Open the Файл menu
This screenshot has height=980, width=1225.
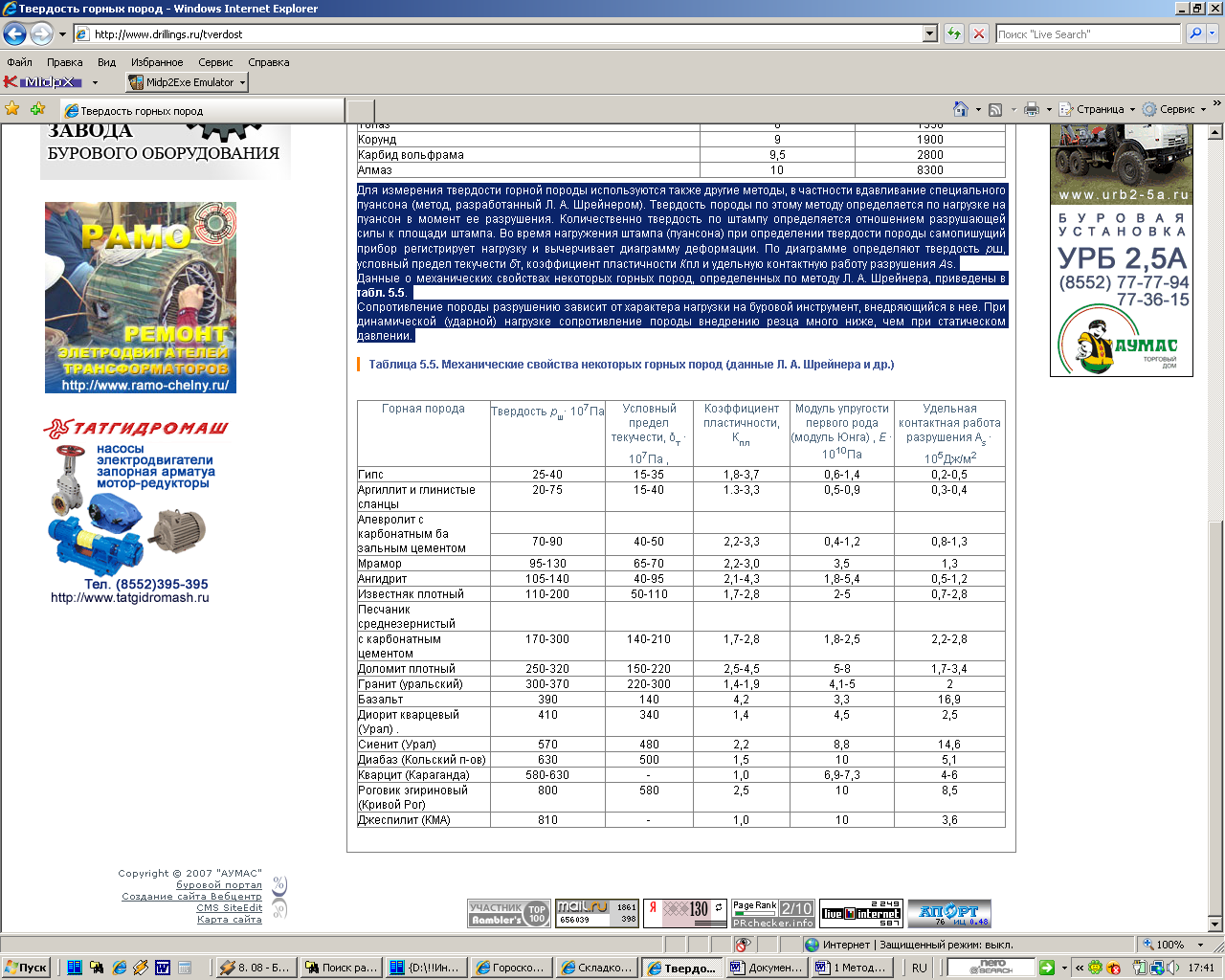click(19, 62)
